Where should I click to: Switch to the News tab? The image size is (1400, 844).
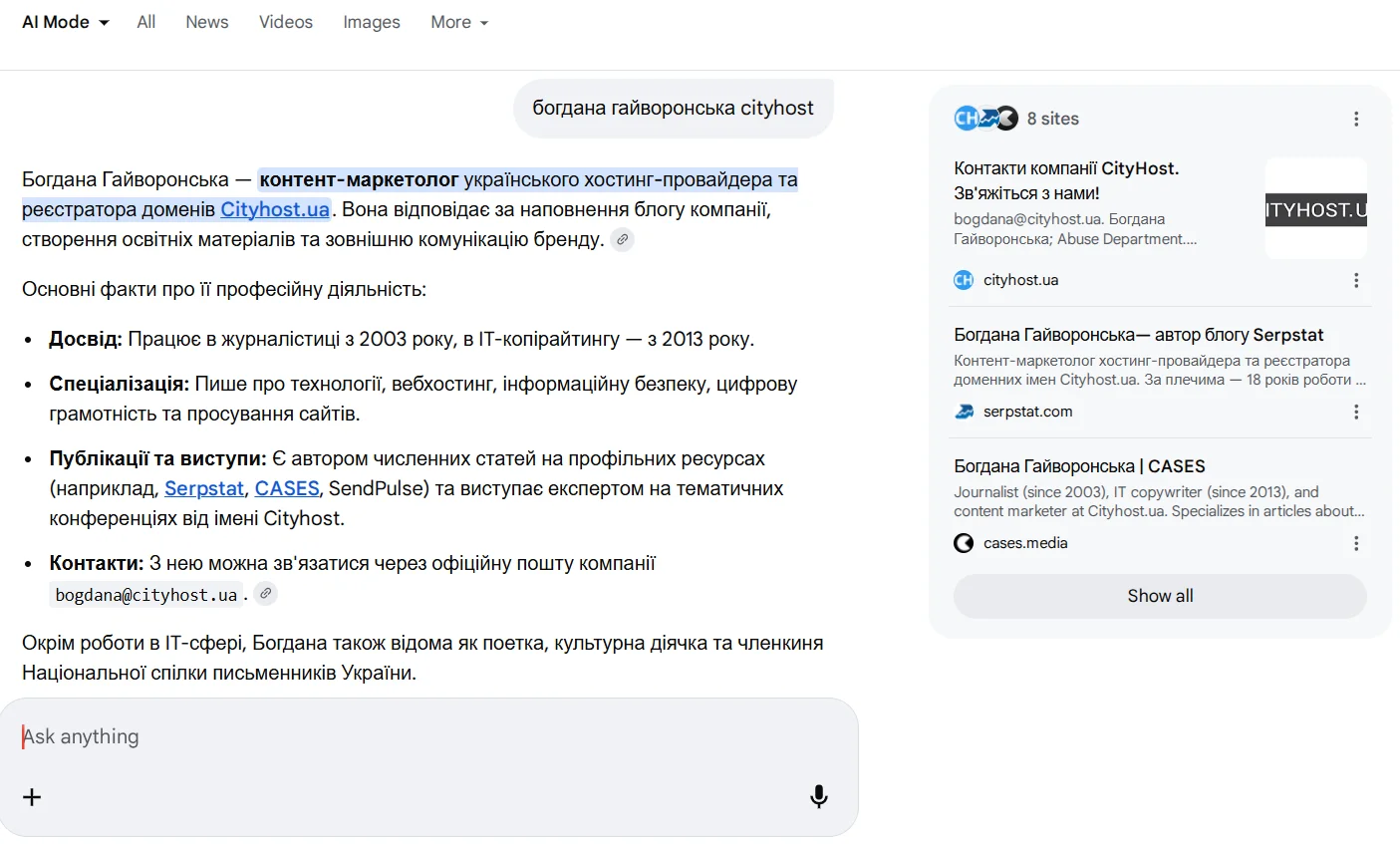point(207,22)
